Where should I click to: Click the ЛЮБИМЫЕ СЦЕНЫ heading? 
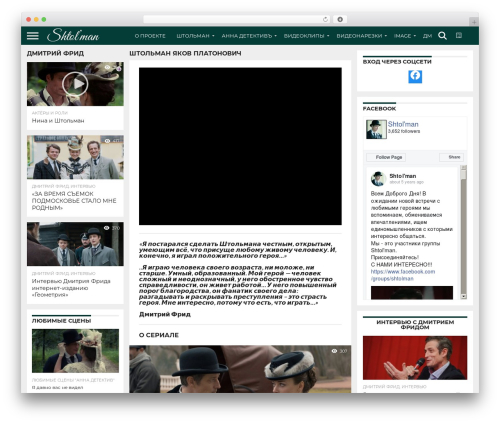click(x=61, y=321)
